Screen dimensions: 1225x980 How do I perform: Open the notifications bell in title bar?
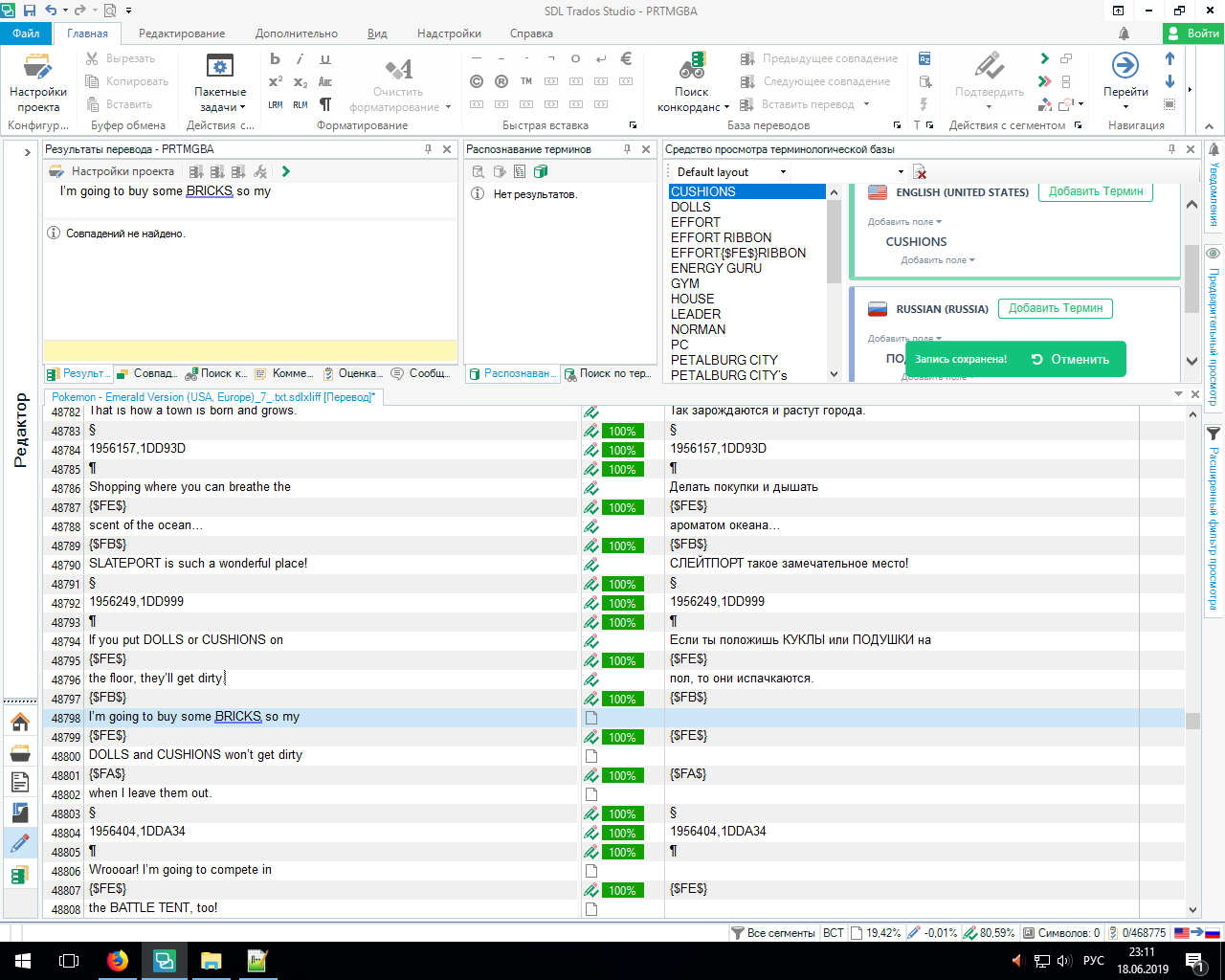point(1124,33)
